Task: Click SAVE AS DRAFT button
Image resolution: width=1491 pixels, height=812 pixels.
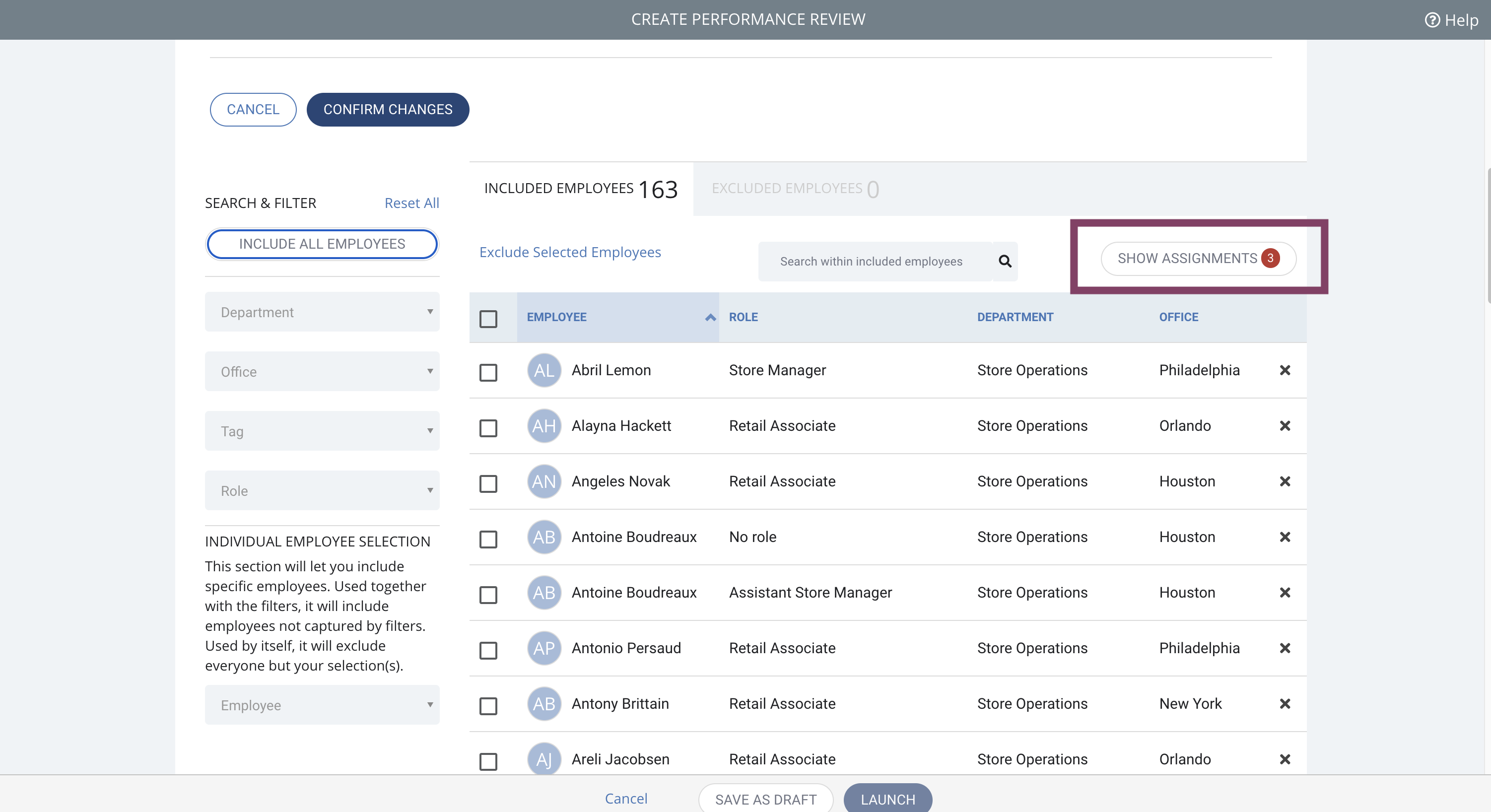Action: pyautogui.click(x=766, y=799)
